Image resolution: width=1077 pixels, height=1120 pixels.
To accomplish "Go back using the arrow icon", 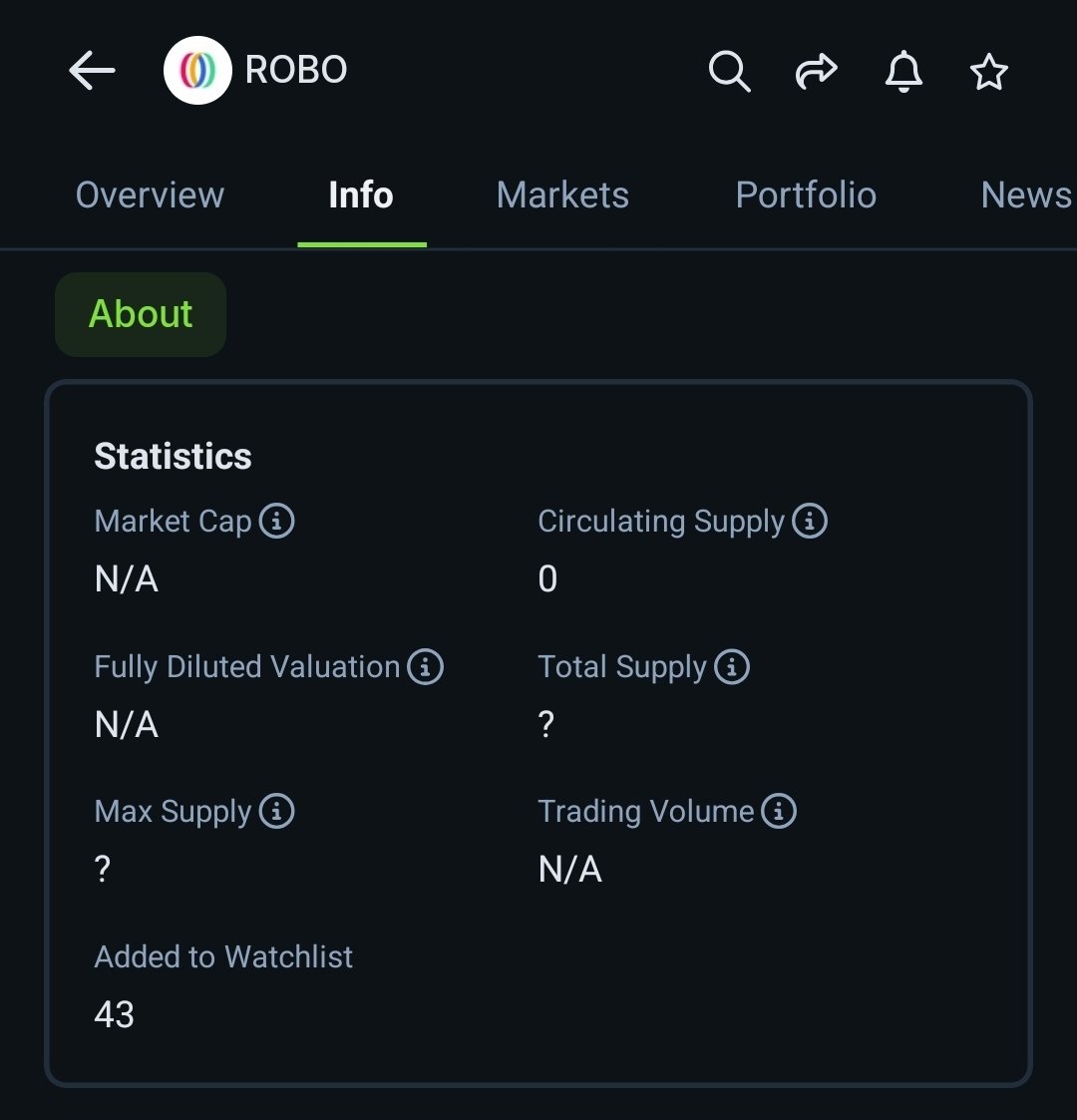I will point(92,70).
